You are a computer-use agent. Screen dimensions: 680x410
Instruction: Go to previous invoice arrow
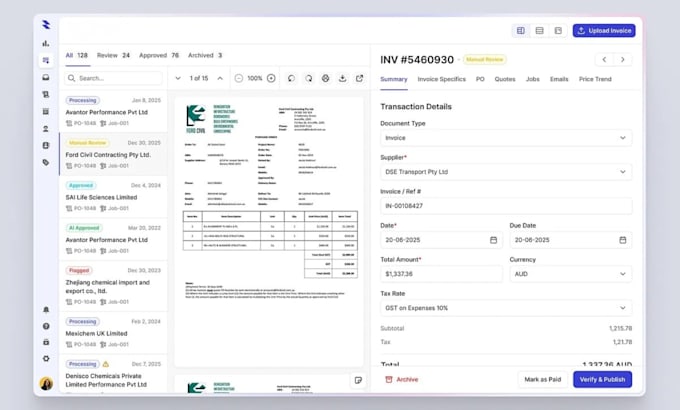pos(604,59)
